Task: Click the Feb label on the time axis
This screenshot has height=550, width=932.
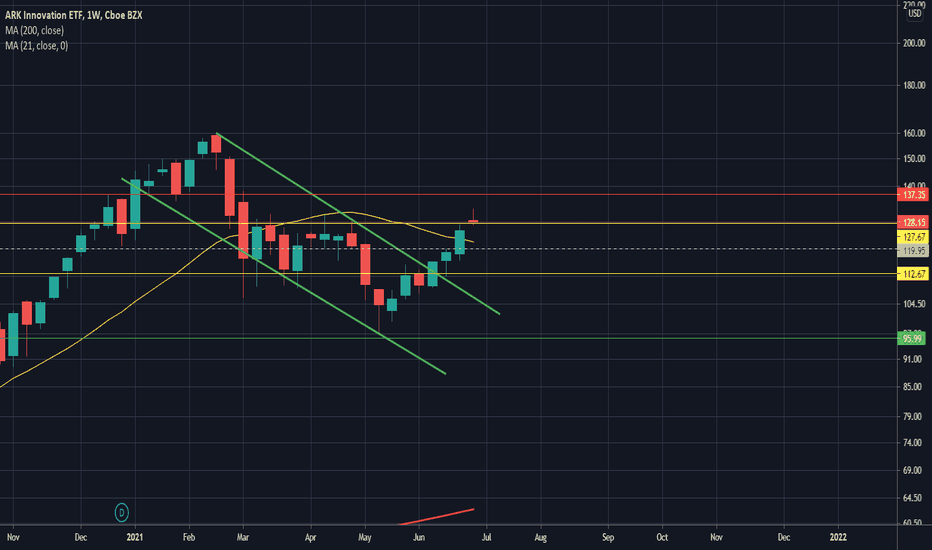Action: (189, 538)
